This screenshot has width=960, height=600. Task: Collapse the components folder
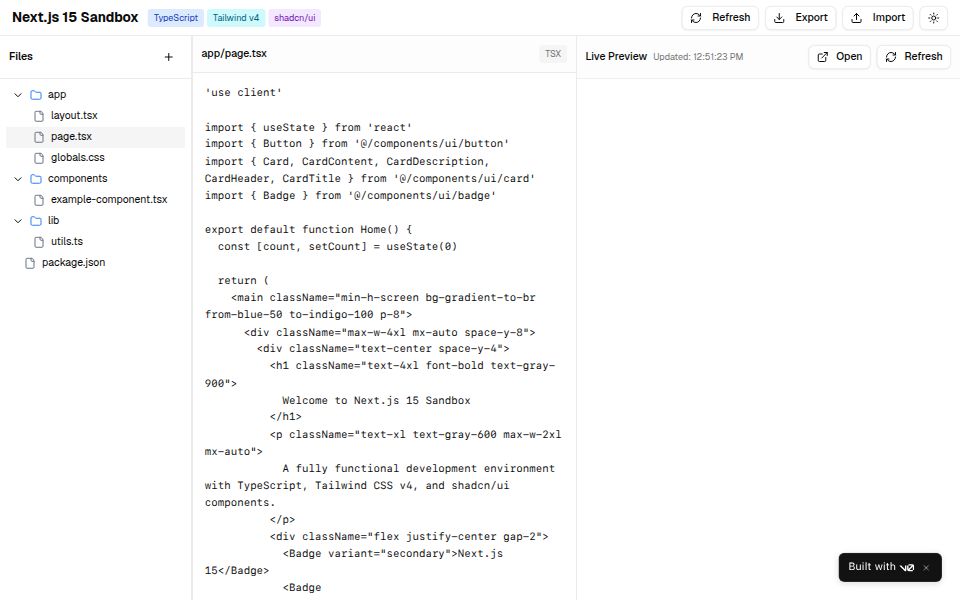pos(17,178)
